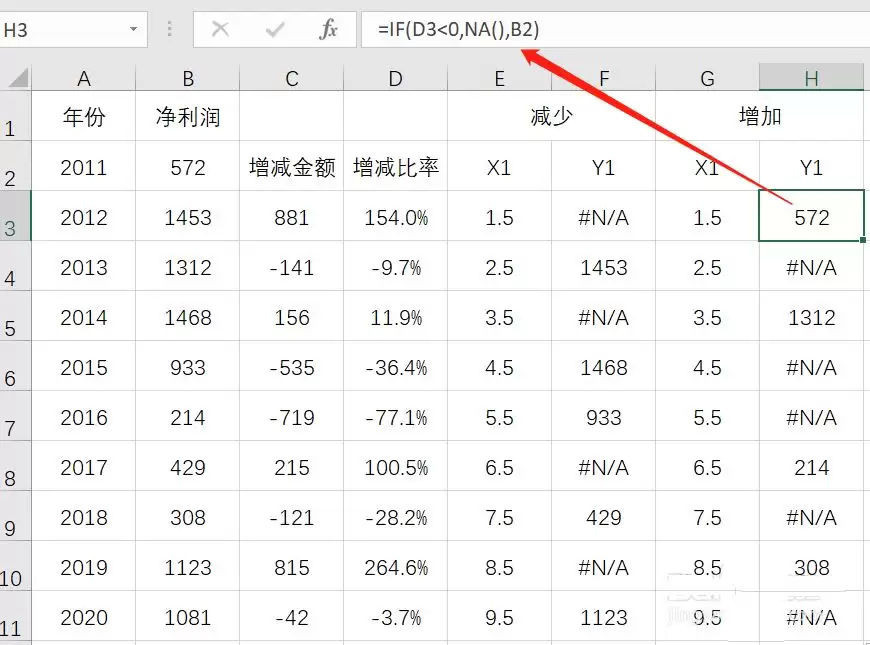The height and width of the screenshot is (645, 870).
Task: Click into the formula bar text =IF(D3<0,NA(),B2)
Action: click(x=458, y=29)
